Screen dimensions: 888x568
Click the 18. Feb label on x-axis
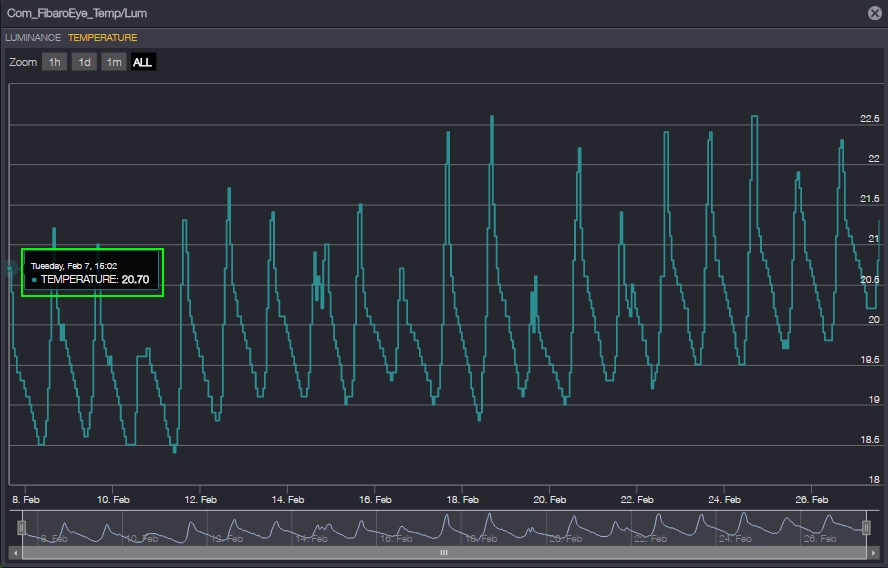pos(462,499)
